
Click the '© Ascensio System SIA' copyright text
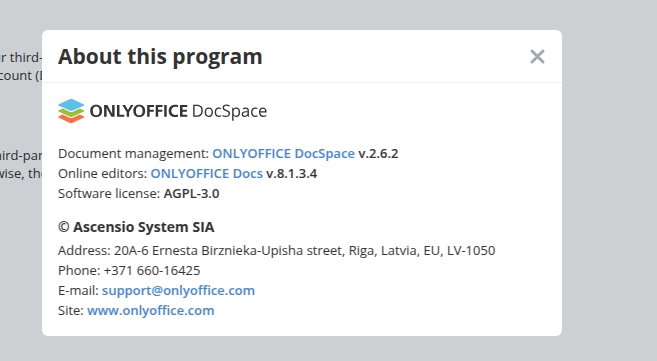click(x=136, y=227)
